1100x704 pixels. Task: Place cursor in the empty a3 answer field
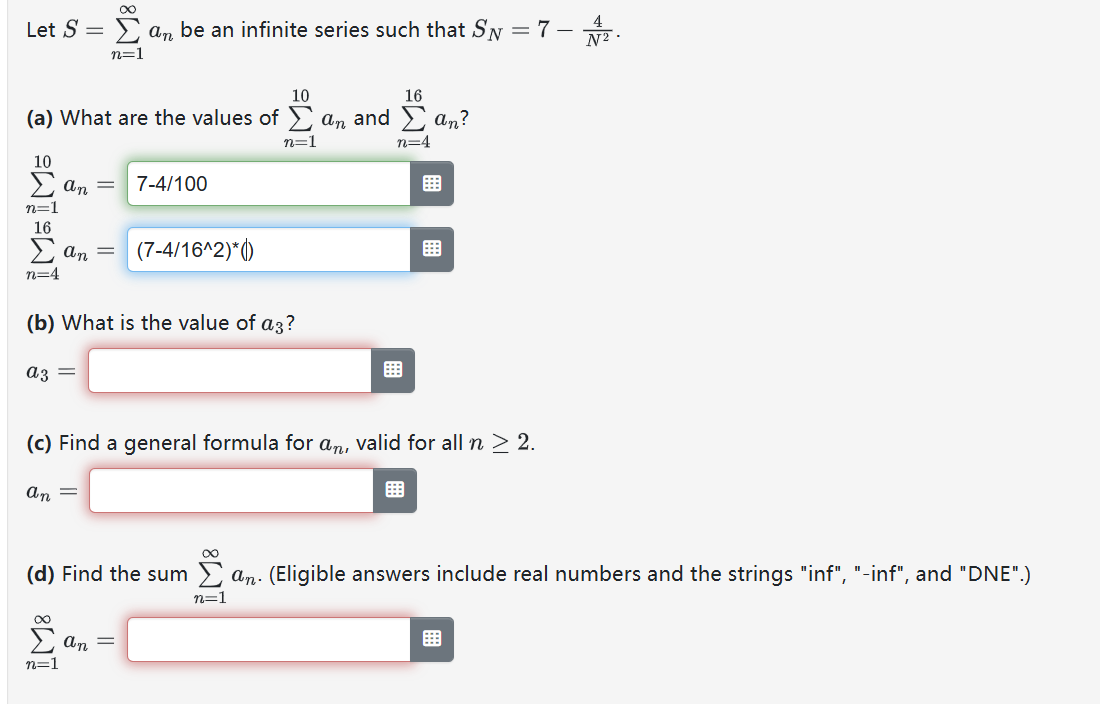click(x=230, y=369)
